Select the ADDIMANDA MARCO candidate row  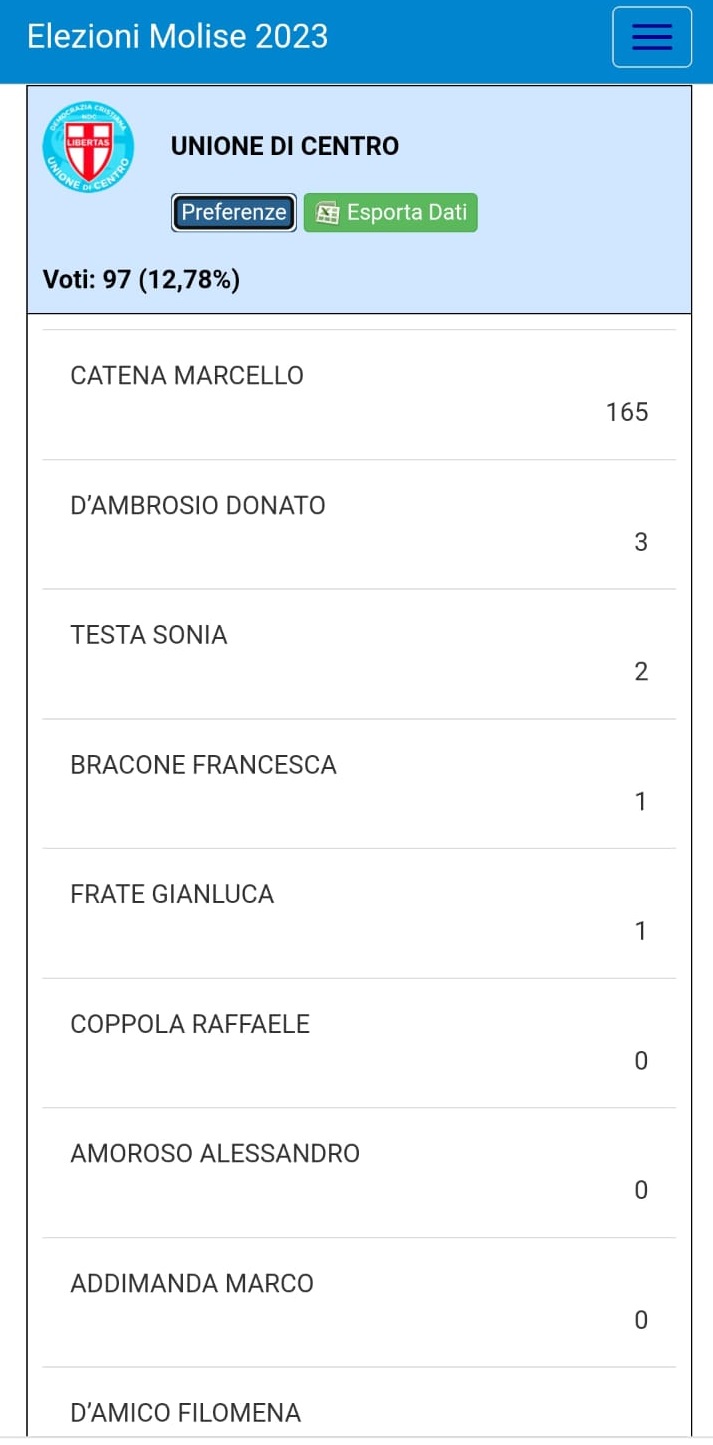click(359, 1303)
